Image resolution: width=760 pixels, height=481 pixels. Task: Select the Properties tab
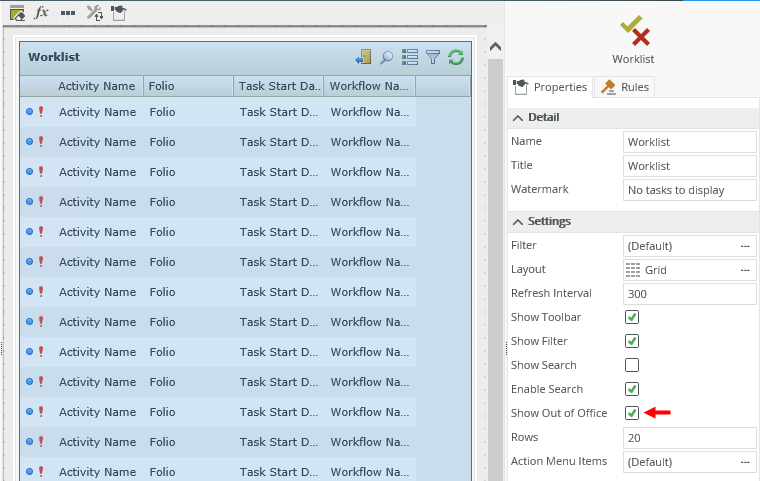[x=550, y=87]
